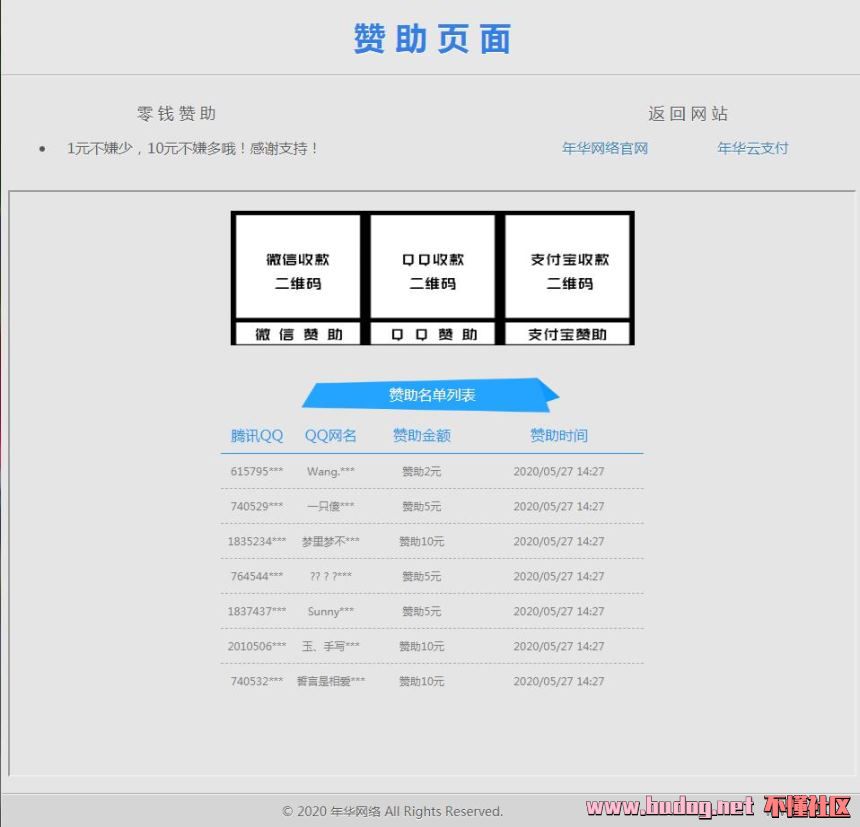The width and height of the screenshot is (860, 827).
Task: Click 赞助2元 amount cell
Action: (421, 471)
